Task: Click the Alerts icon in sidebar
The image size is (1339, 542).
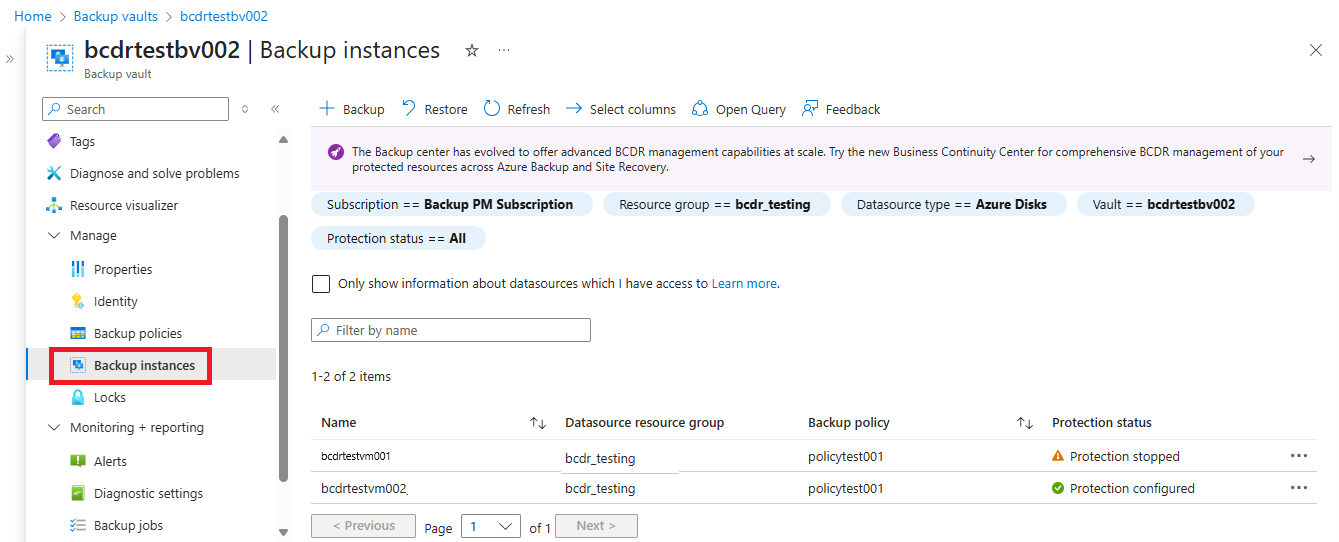Action: click(x=78, y=461)
